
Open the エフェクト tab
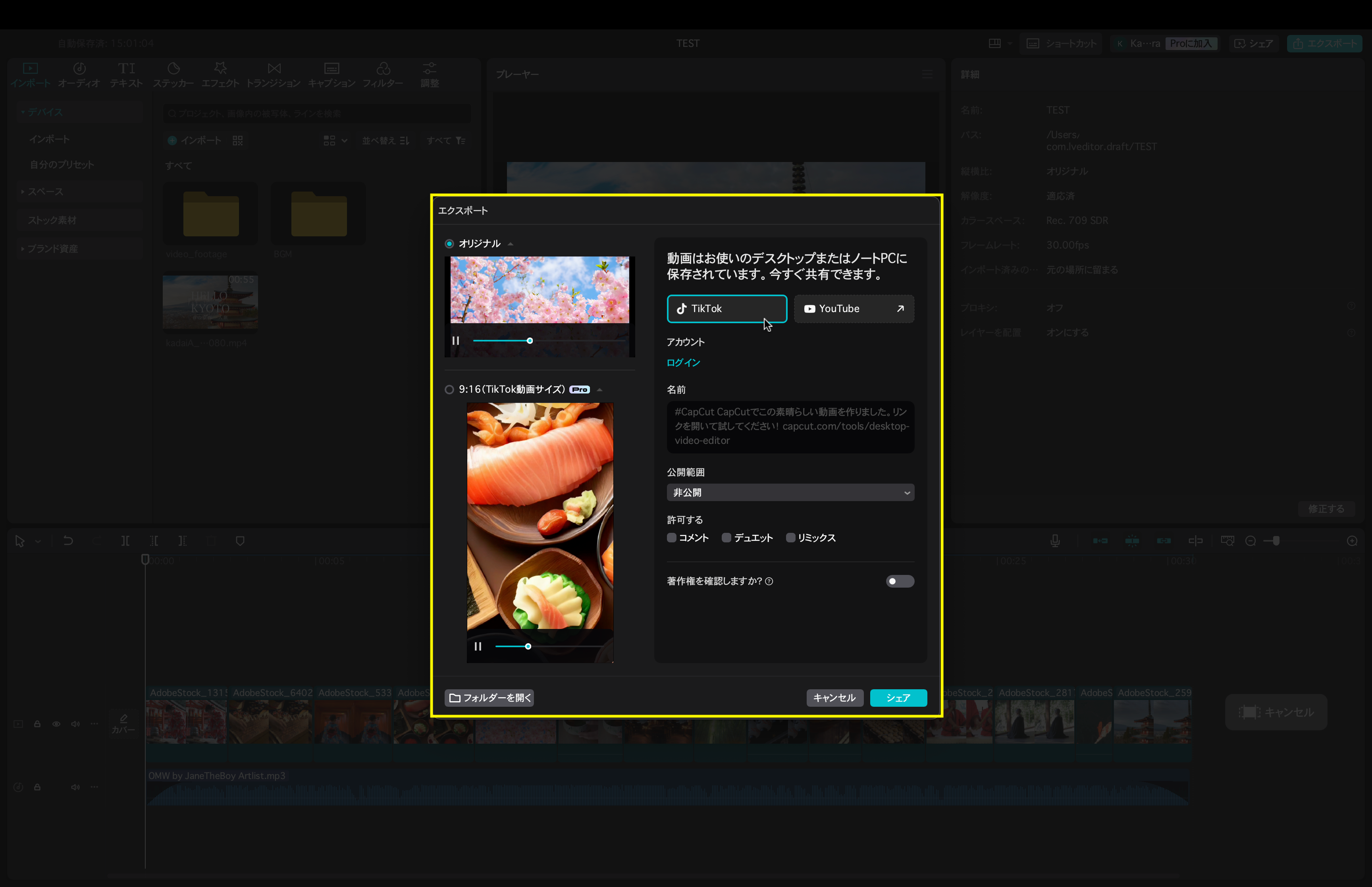point(220,75)
